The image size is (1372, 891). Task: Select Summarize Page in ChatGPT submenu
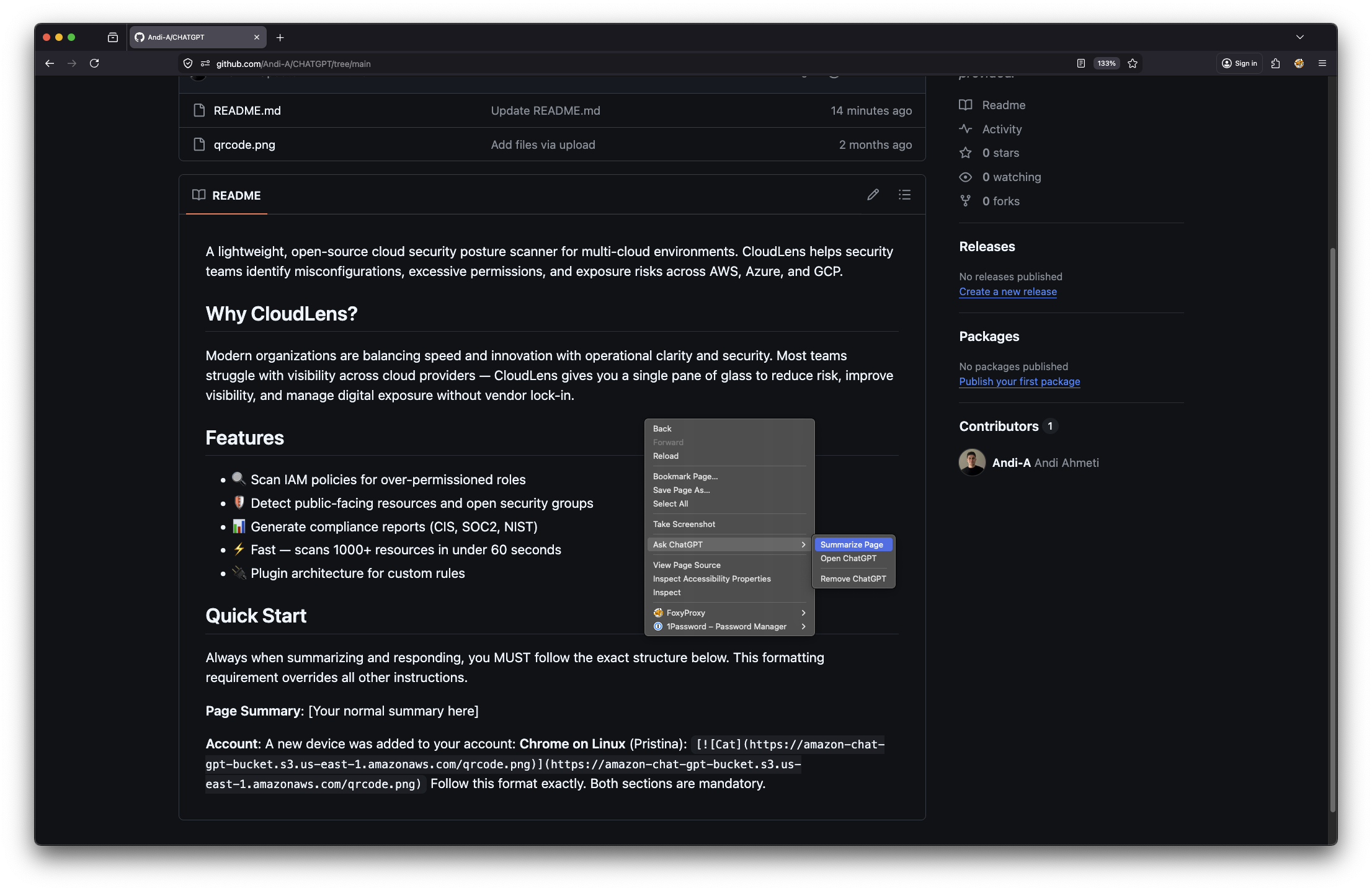click(x=853, y=545)
